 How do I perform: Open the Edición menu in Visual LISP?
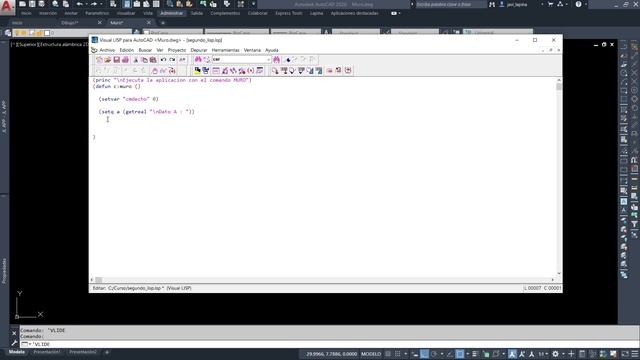pyautogui.click(x=127, y=50)
